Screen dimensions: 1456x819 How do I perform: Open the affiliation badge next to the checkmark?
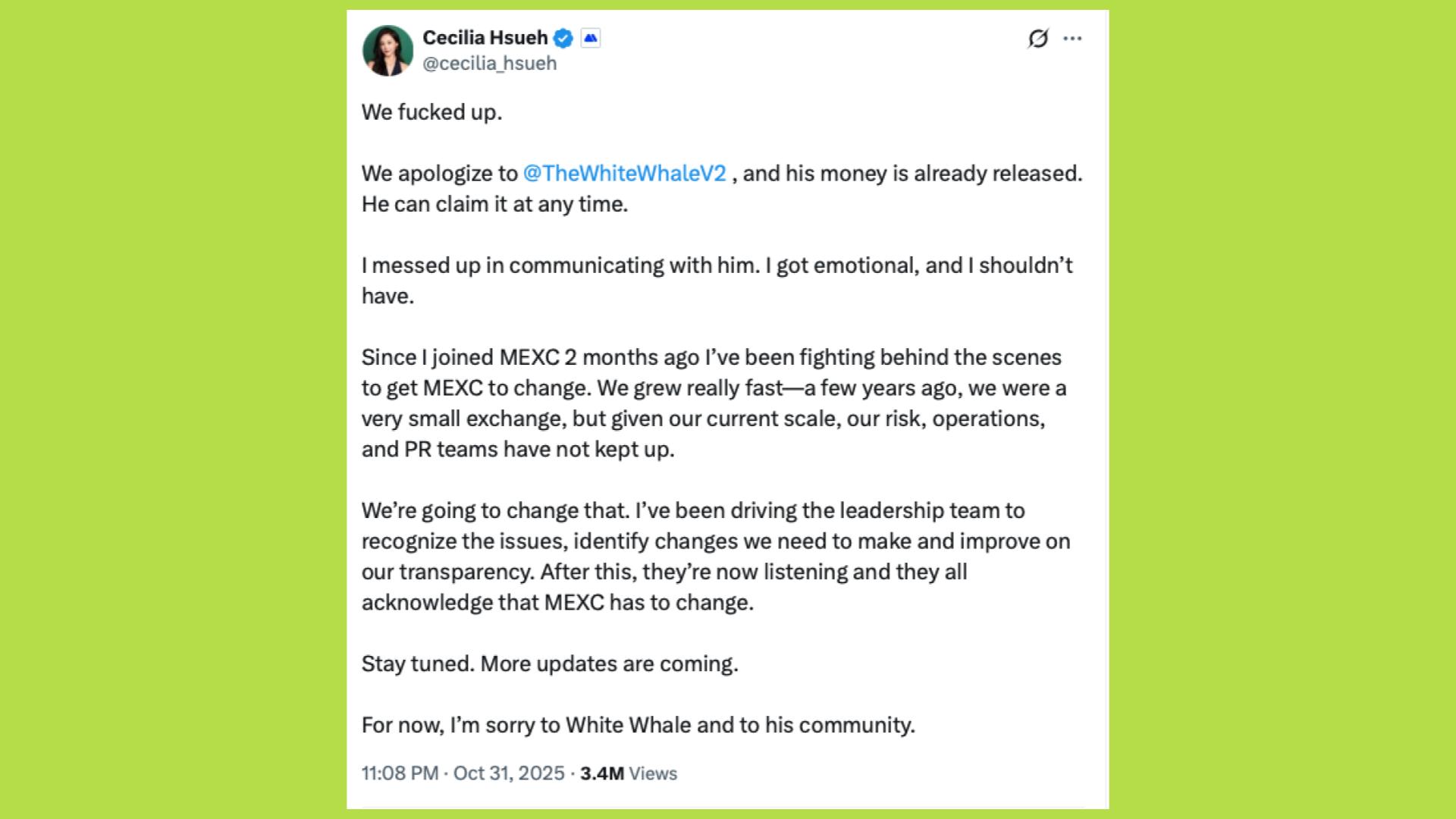(x=591, y=36)
